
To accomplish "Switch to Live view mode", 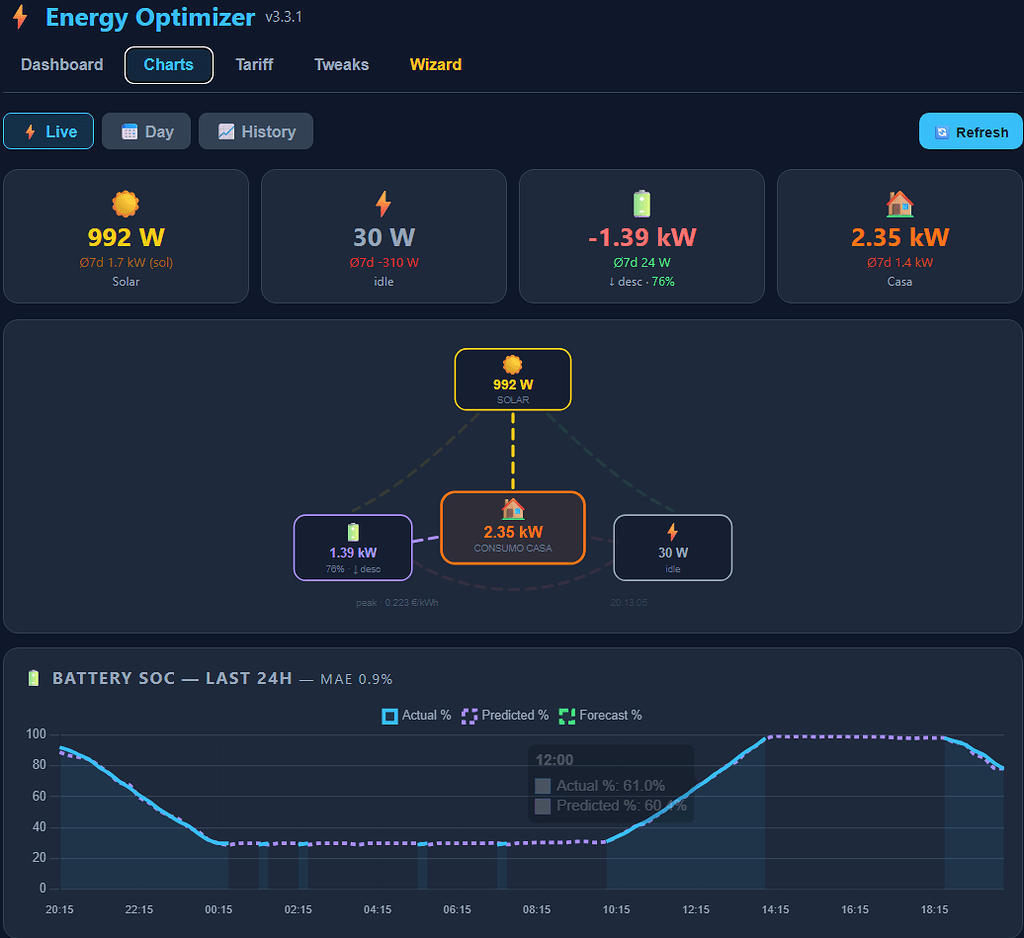I will 48,130.
